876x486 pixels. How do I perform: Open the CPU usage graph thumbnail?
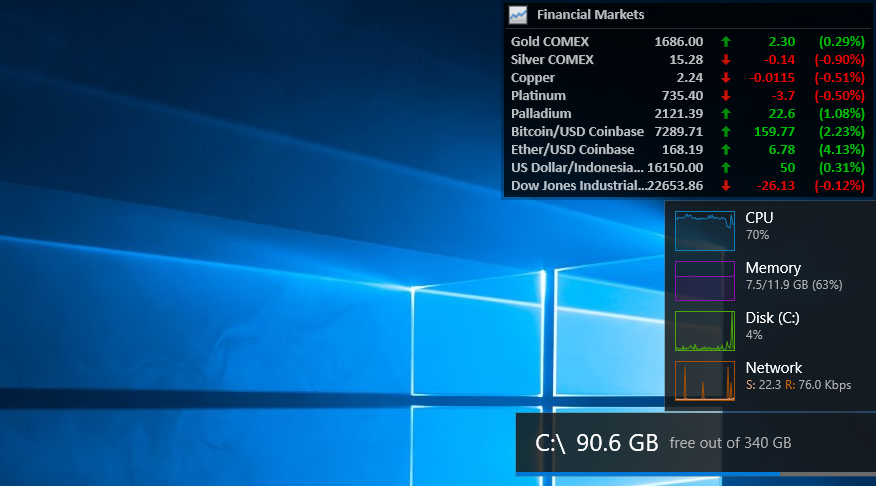coord(704,231)
